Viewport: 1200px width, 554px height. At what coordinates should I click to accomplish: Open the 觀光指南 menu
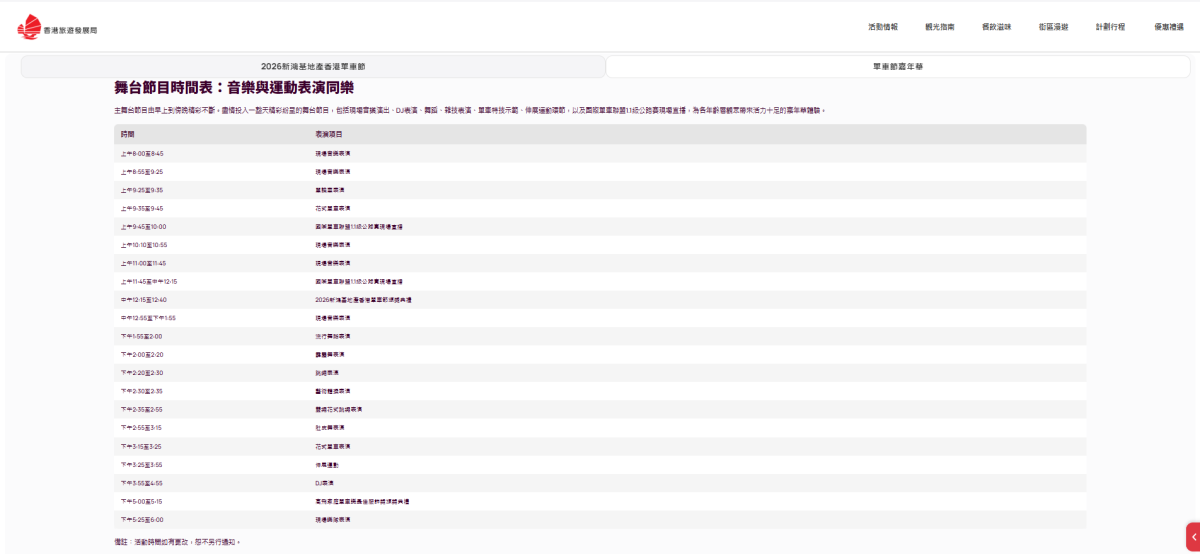940,27
